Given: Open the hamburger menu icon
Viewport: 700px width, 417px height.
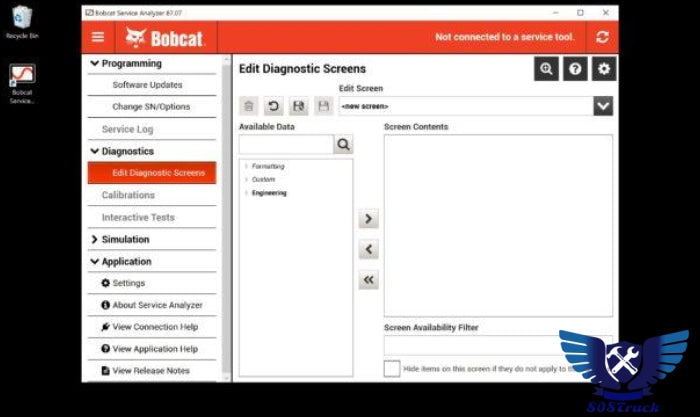Looking at the screenshot, I should click(98, 37).
